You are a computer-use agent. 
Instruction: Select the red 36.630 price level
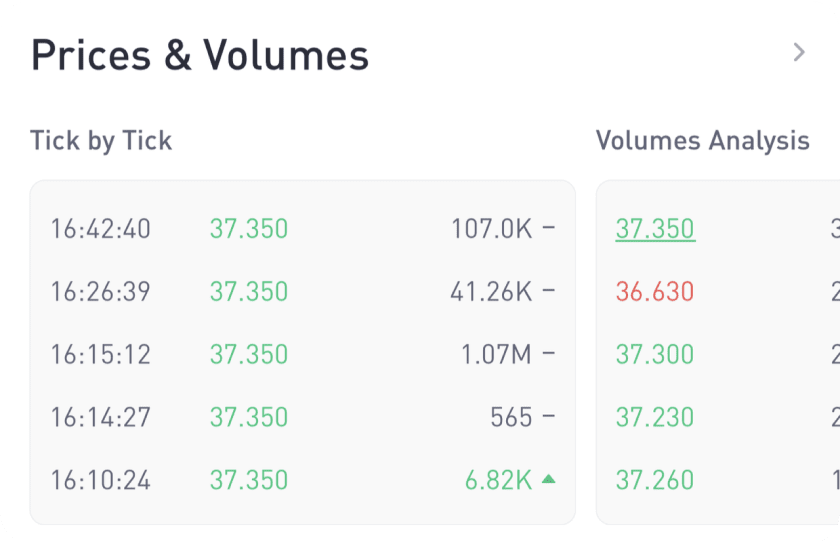tap(655, 292)
